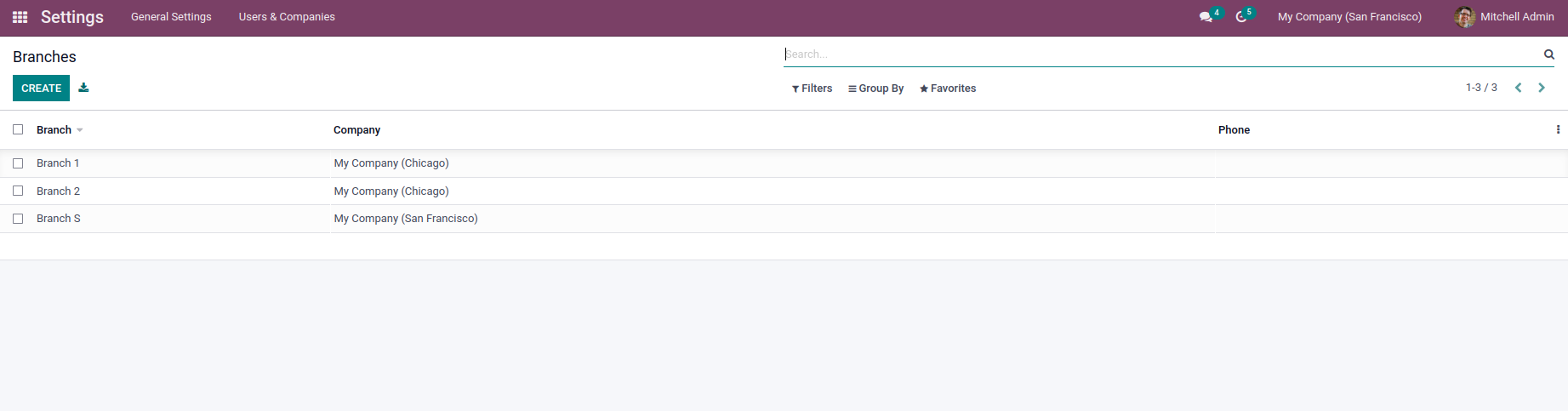Open the Branch S record
Image resolution: width=1568 pixels, height=411 pixels.
click(58, 219)
